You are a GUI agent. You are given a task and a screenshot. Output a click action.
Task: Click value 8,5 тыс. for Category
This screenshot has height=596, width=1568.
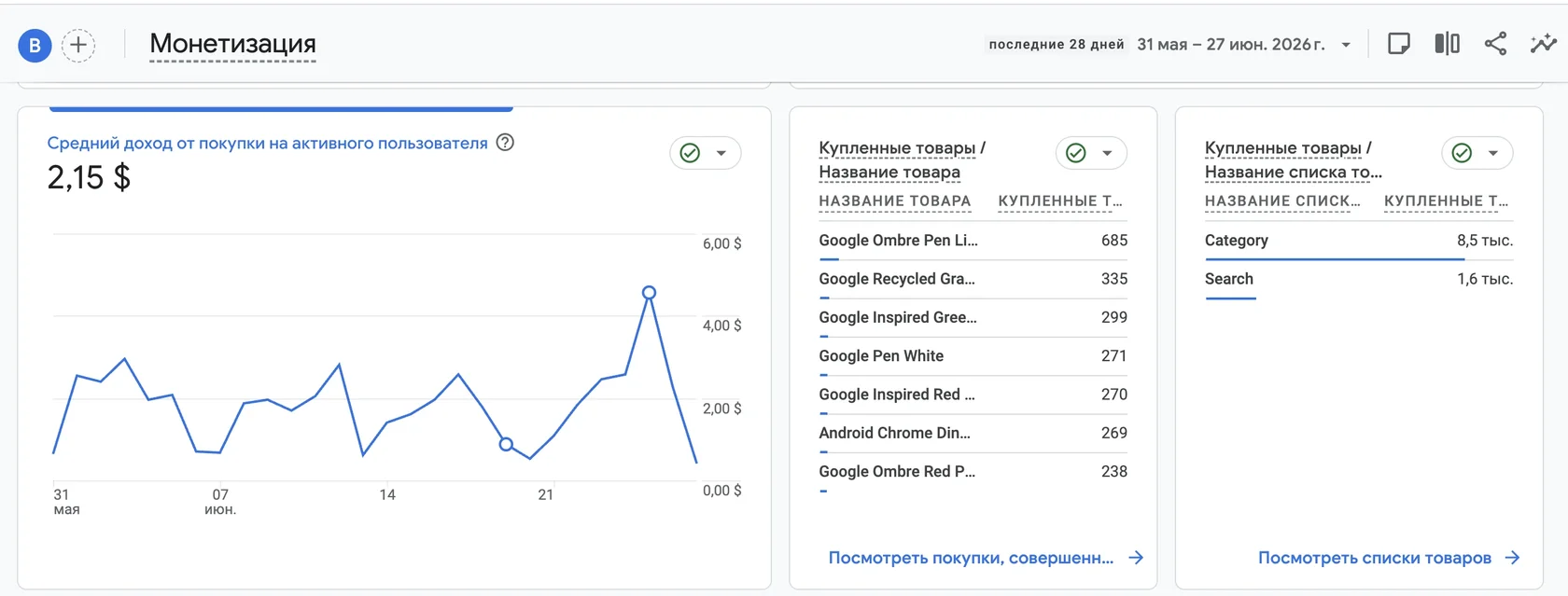click(1485, 241)
